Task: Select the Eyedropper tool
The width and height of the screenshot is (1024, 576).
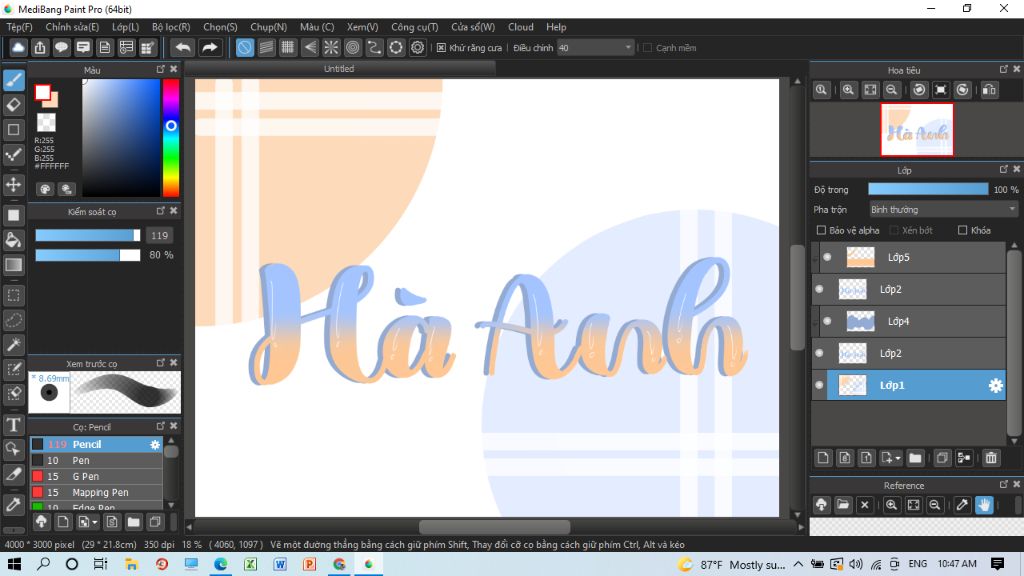Action: click(14, 504)
